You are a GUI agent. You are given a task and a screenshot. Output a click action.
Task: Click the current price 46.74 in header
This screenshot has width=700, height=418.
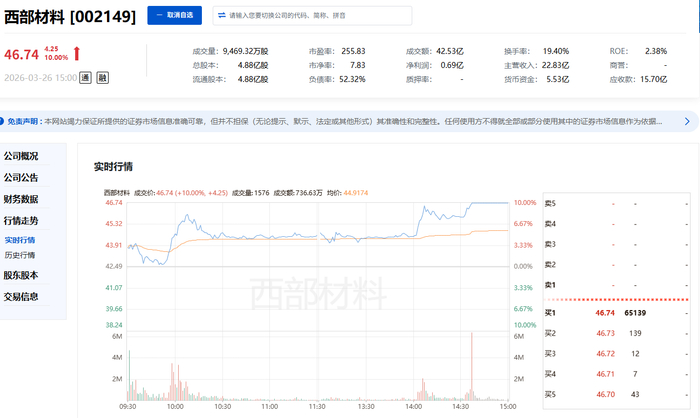21,54
